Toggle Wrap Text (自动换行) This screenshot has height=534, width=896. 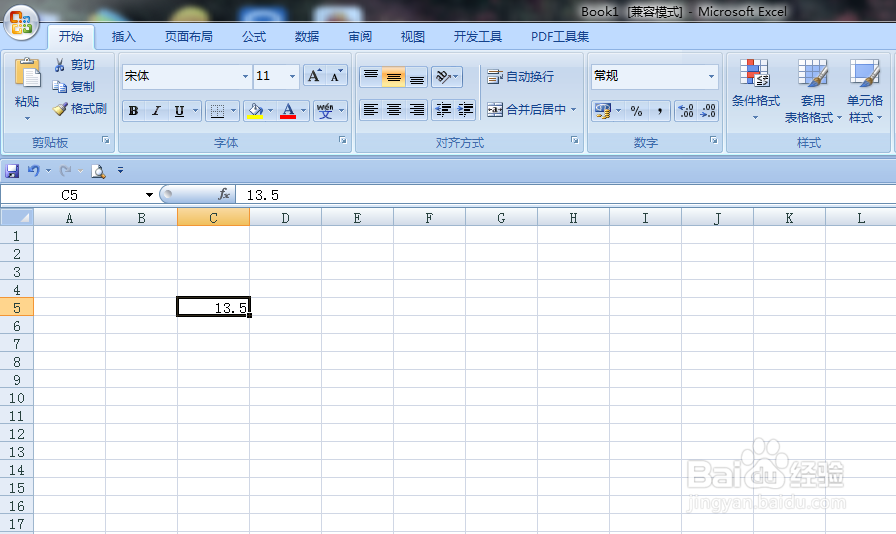click(521, 77)
